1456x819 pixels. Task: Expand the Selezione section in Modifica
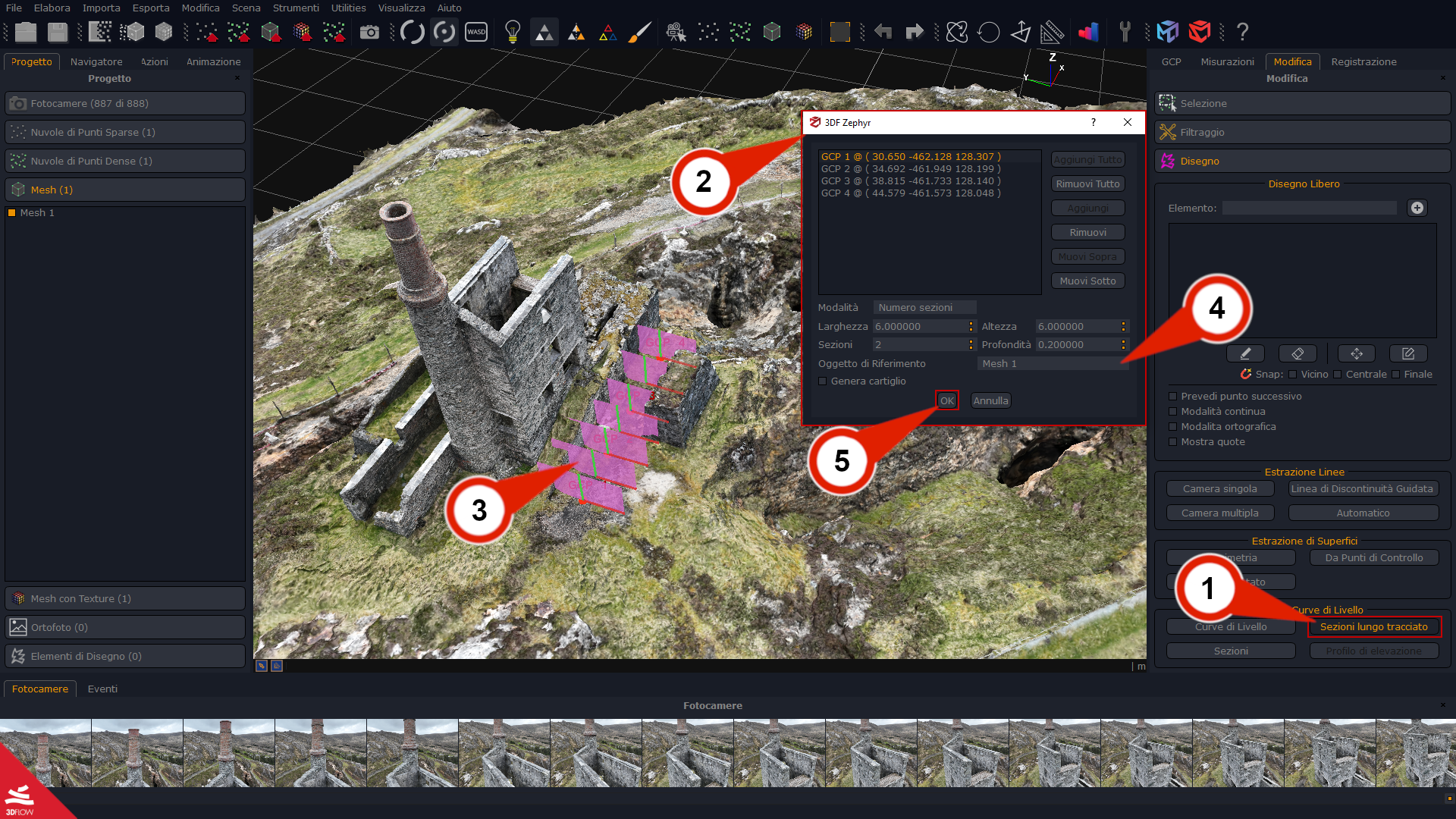coord(1302,104)
